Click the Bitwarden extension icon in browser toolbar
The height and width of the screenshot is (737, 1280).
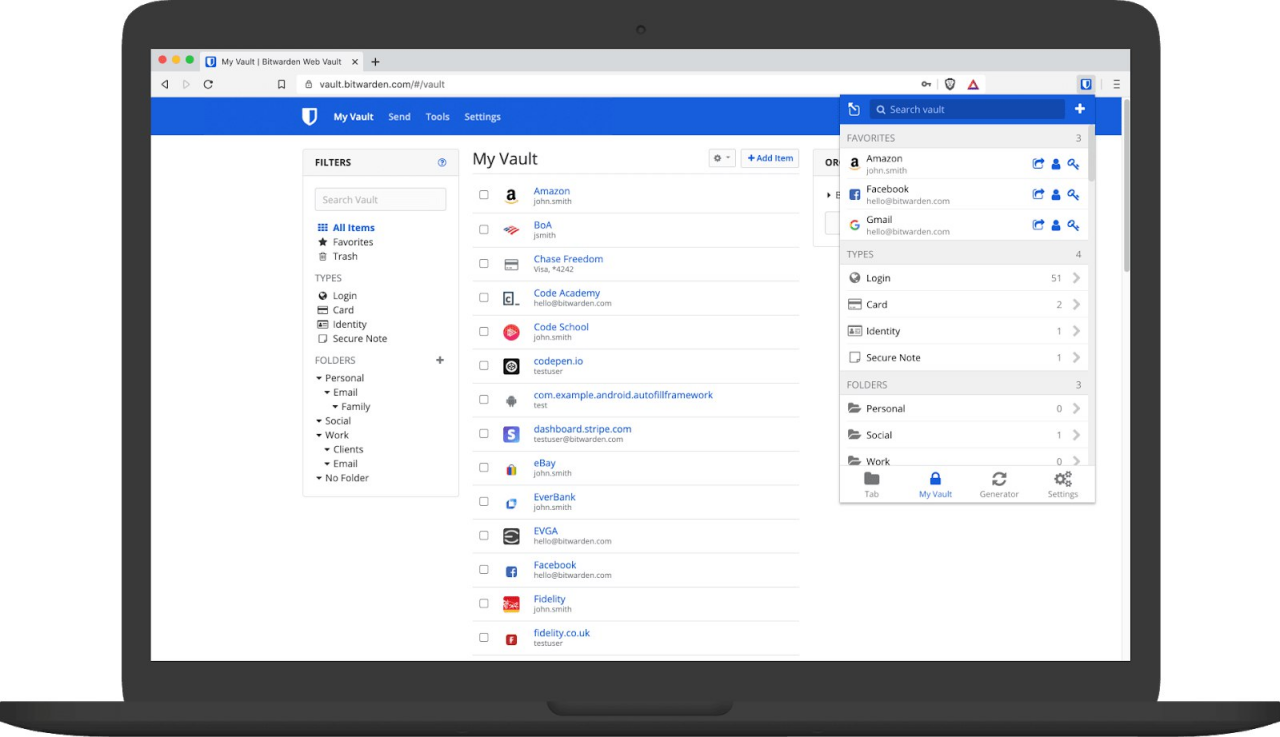(1085, 85)
